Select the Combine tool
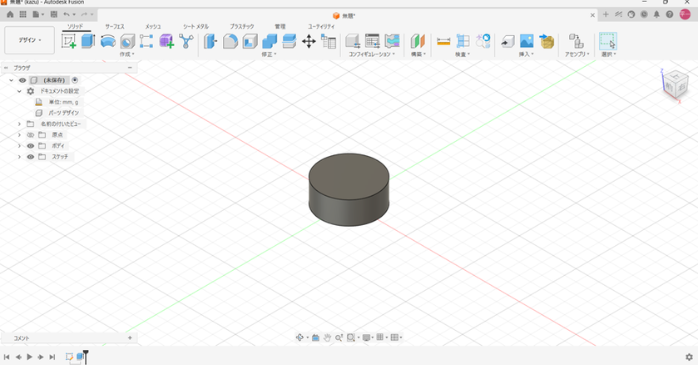 click(269, 41)
